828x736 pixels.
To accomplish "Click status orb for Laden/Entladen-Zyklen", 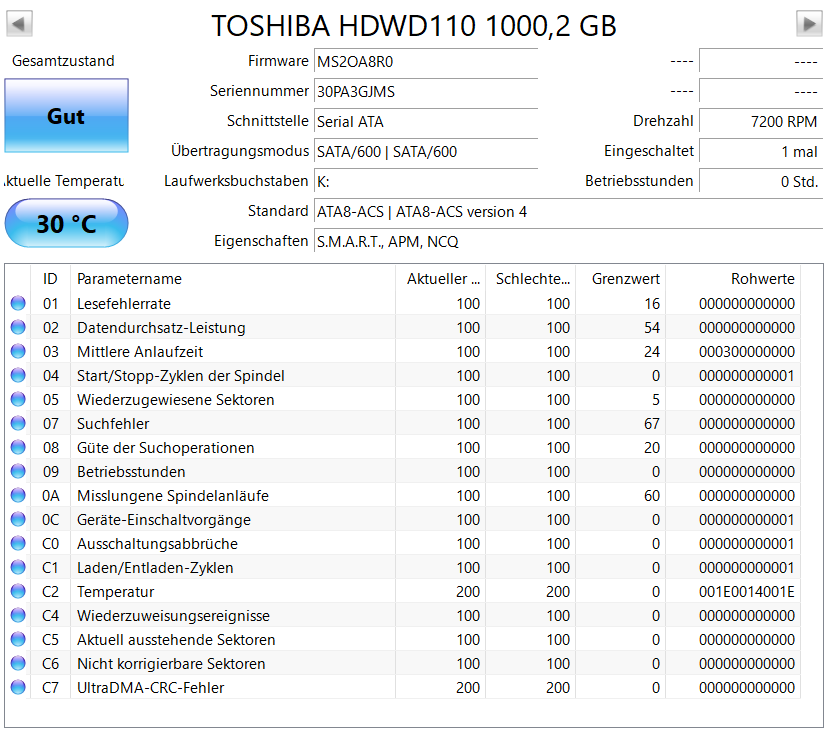I will tap(18, 568).
